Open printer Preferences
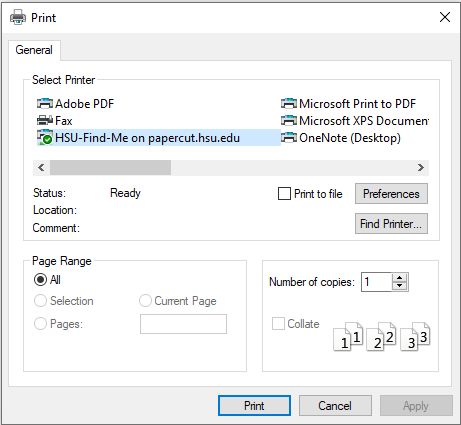The width and height of the screenshot is (461, 425). (x=391, y=194)
